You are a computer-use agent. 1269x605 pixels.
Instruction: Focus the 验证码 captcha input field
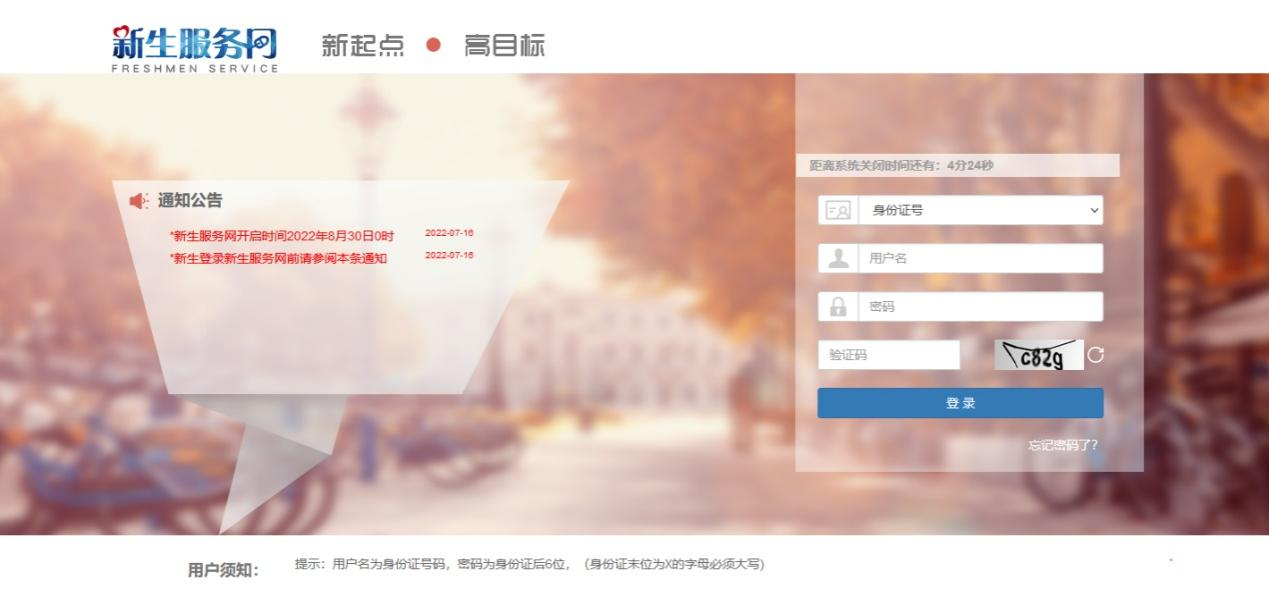click(x=888, y=355)
